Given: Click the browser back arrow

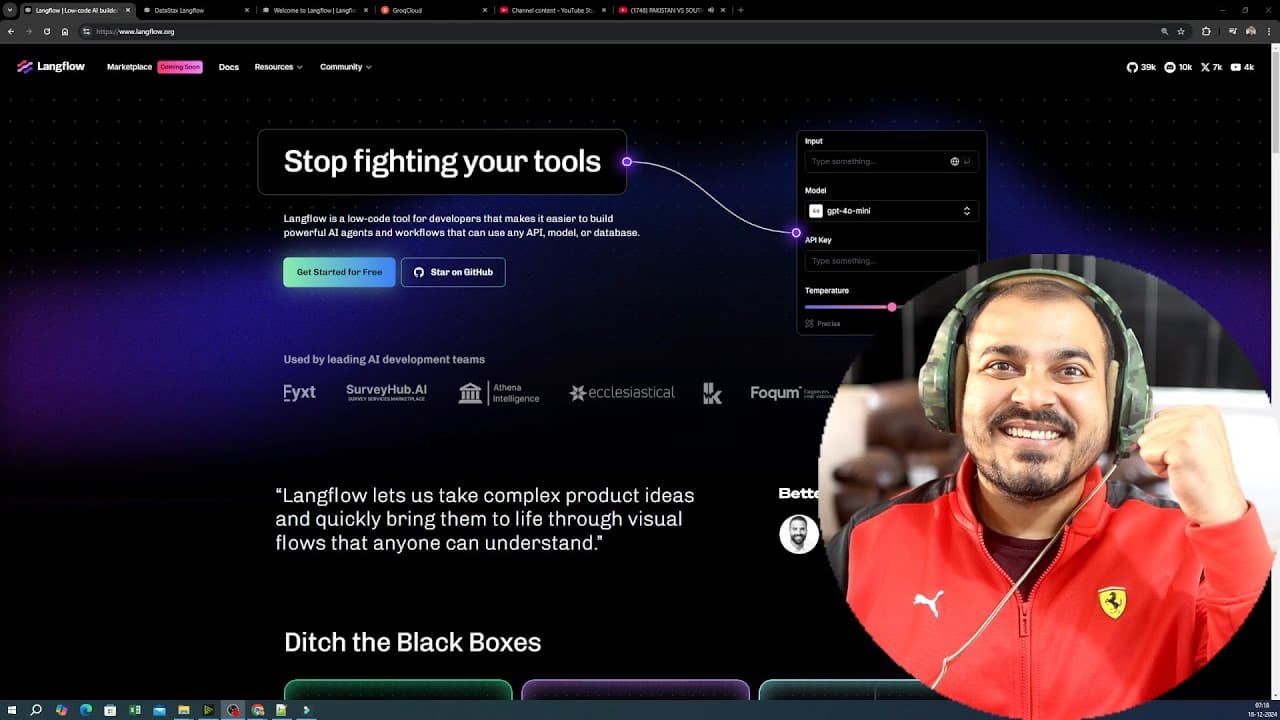Looking at the screenshot, I should click(x=10, y=31).
